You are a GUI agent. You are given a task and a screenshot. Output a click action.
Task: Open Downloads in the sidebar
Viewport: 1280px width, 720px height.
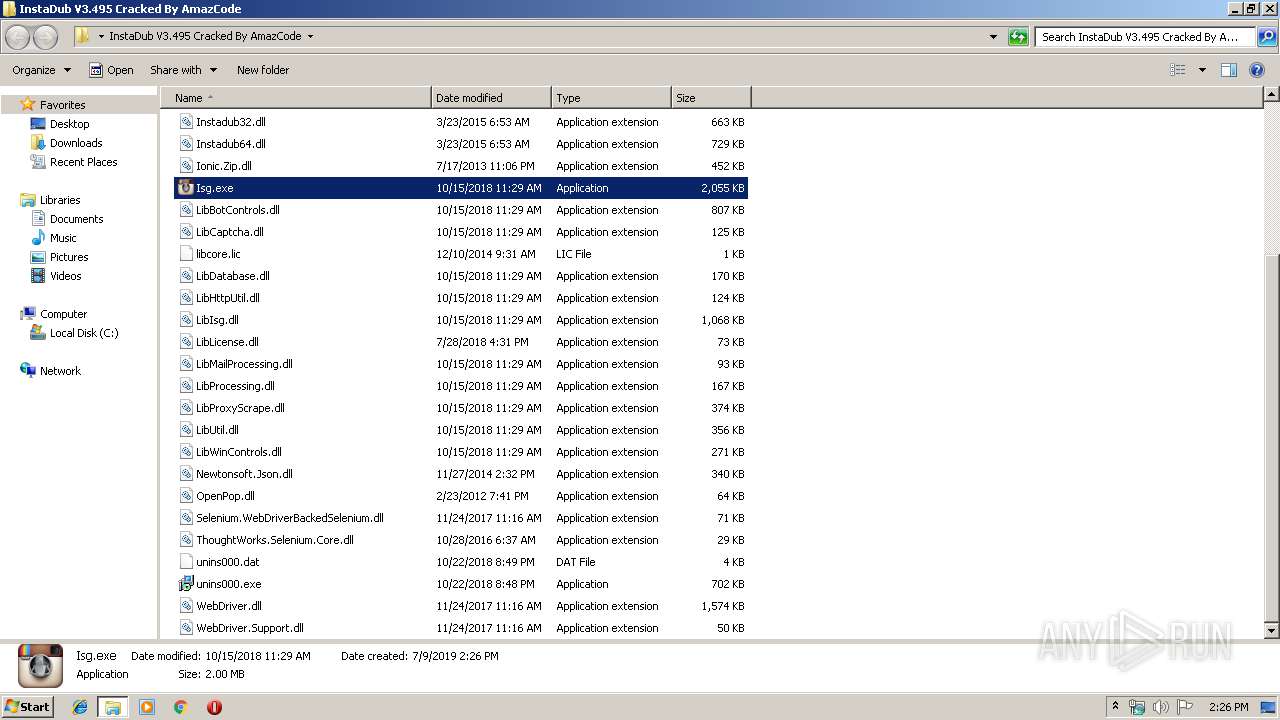point(66,143)
